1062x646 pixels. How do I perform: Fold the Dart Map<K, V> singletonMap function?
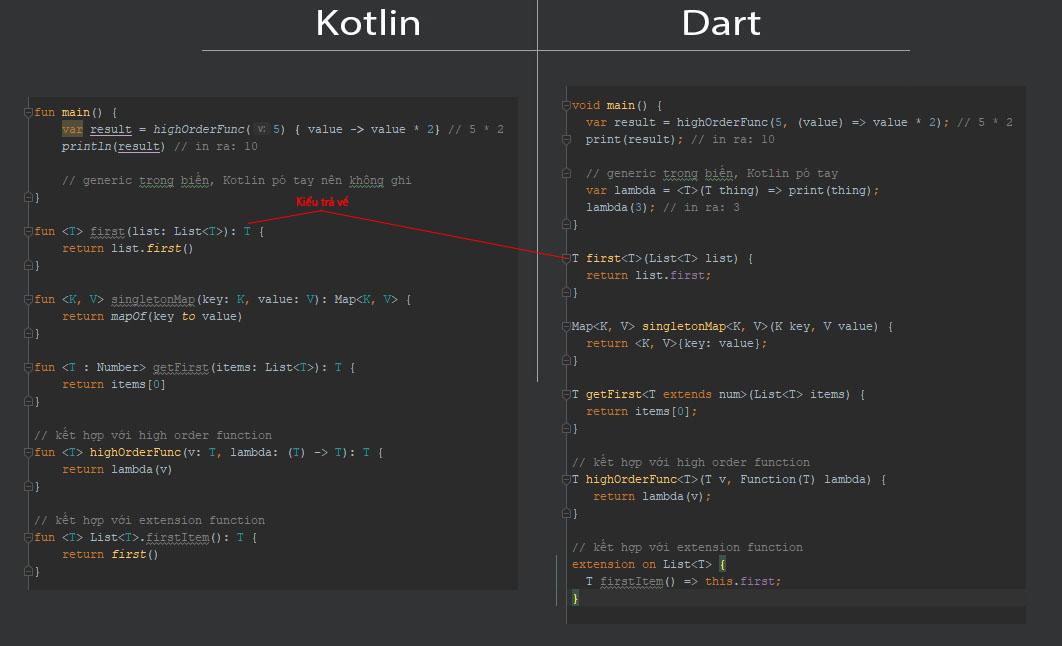pyautogui.click(x=566, y=326)
